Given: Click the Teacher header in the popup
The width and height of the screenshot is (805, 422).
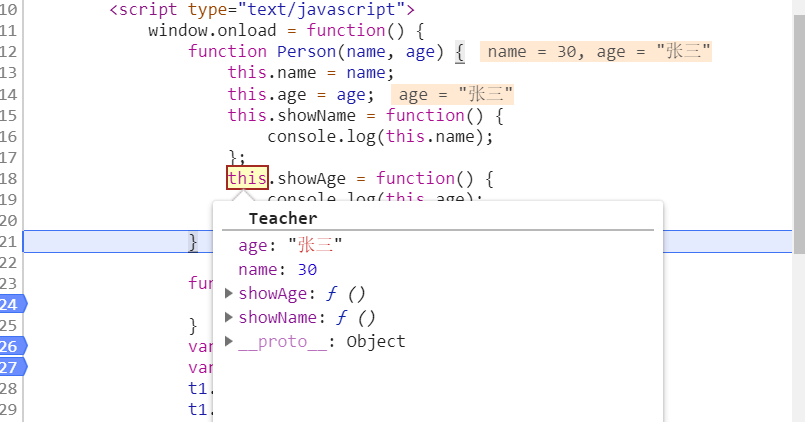Looking at the screenshot, I should coord(283,218).
